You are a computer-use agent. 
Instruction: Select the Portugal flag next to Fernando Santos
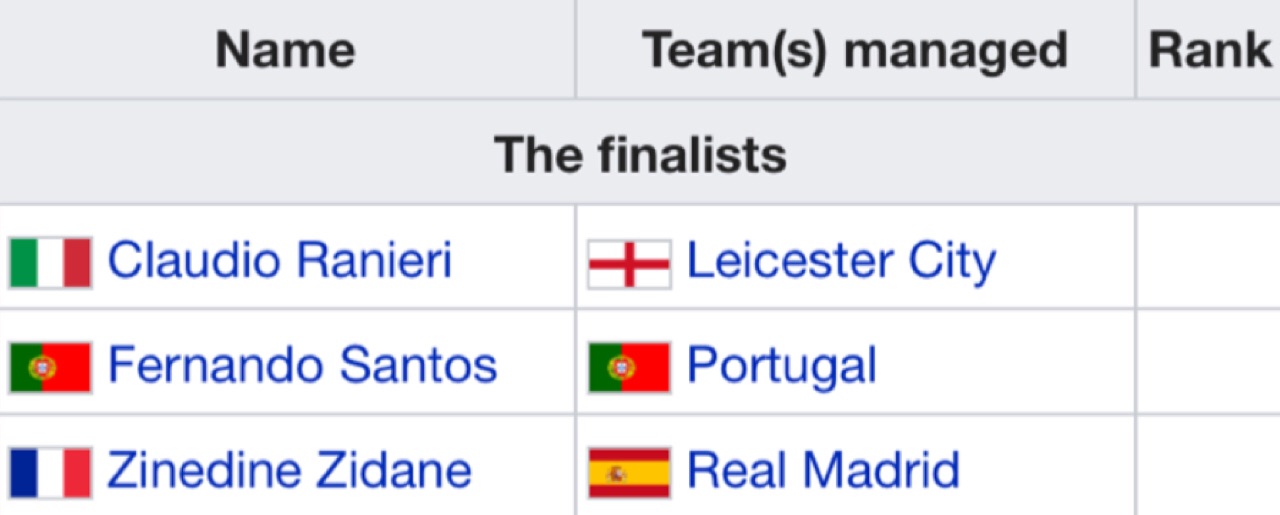tap(50, 367)
